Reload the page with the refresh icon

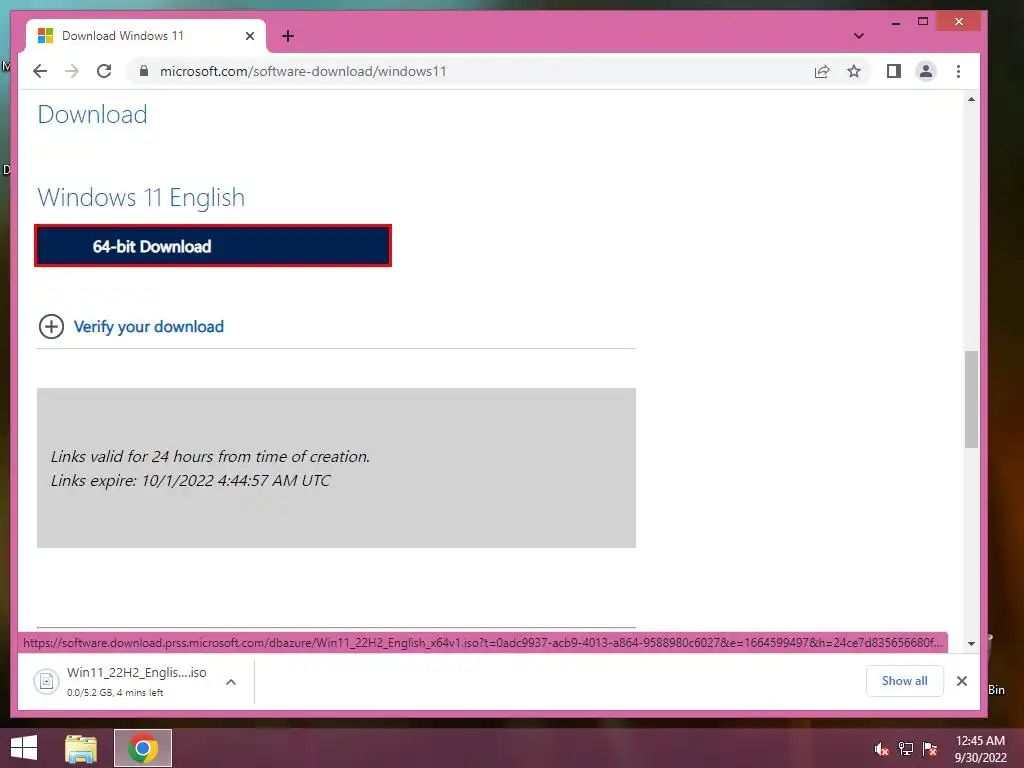point(104,71)
